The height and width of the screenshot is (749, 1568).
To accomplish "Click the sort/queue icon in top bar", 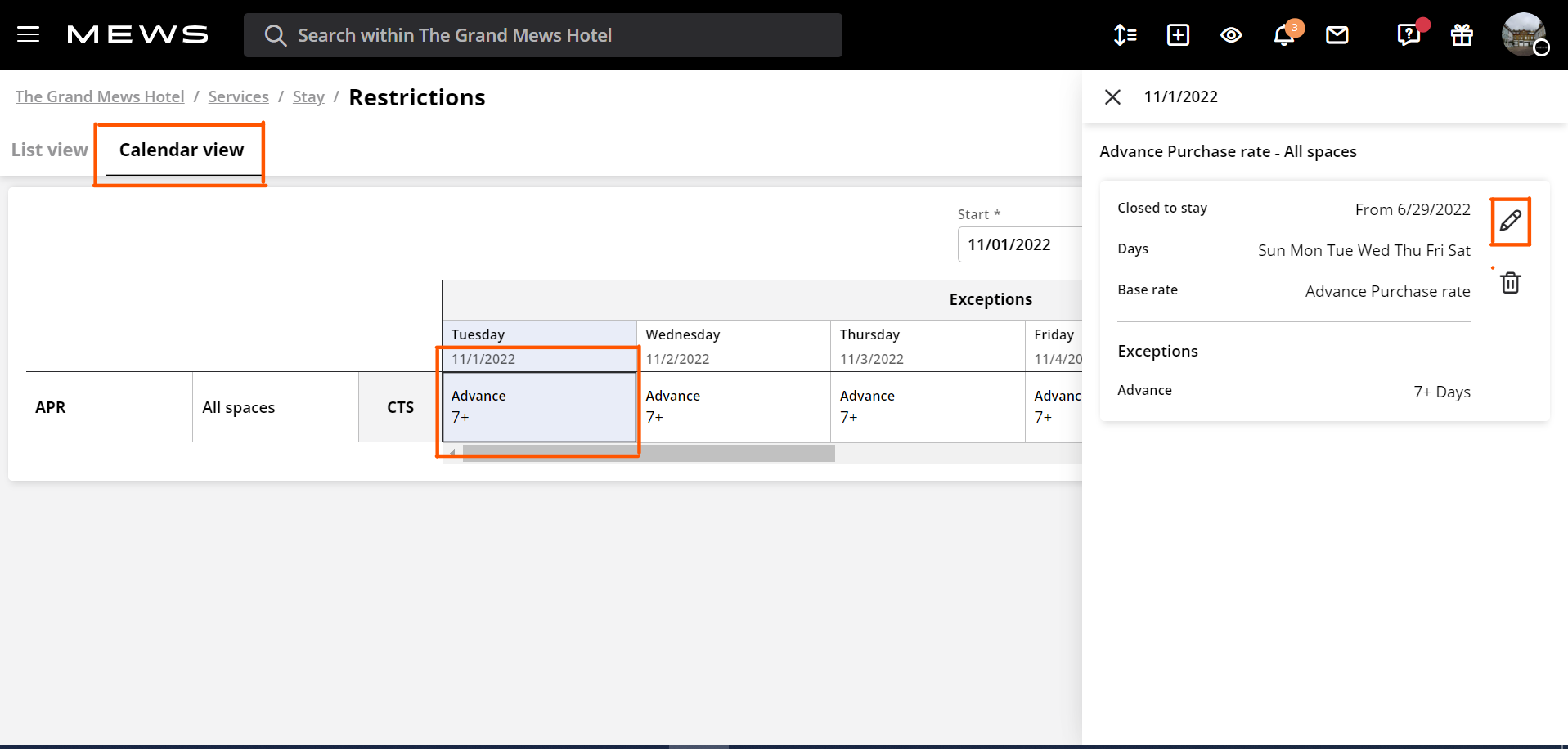I will [x=1125, y=35].
